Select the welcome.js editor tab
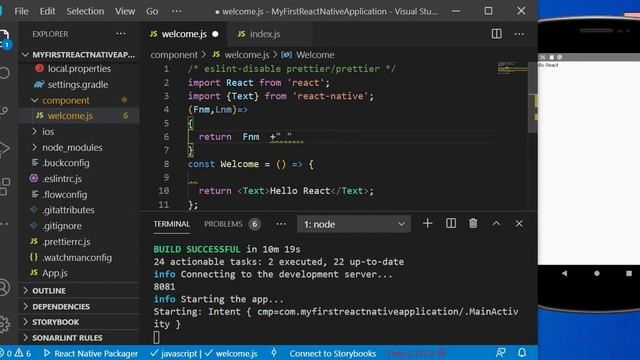The height and width of the screenshot is (360, 640). tap(184, 34)
